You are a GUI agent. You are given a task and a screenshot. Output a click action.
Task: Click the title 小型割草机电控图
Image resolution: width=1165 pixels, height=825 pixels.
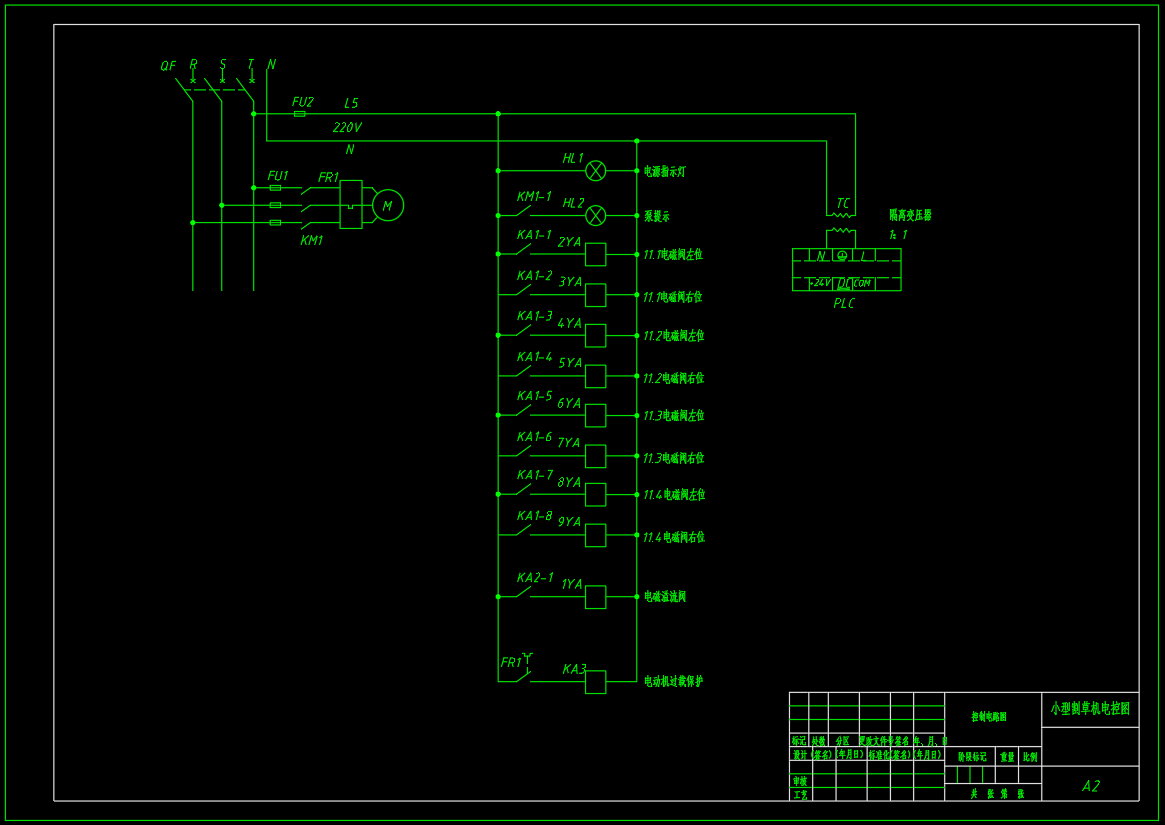pyautogui.click(x=1090, y=708)
